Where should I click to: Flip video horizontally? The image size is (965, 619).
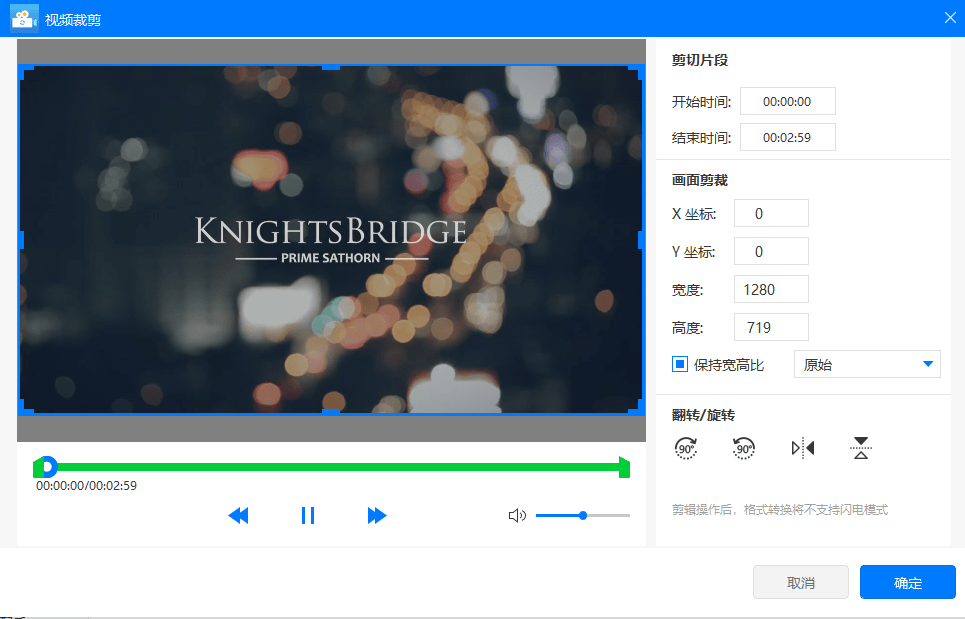tap(803, 448)
